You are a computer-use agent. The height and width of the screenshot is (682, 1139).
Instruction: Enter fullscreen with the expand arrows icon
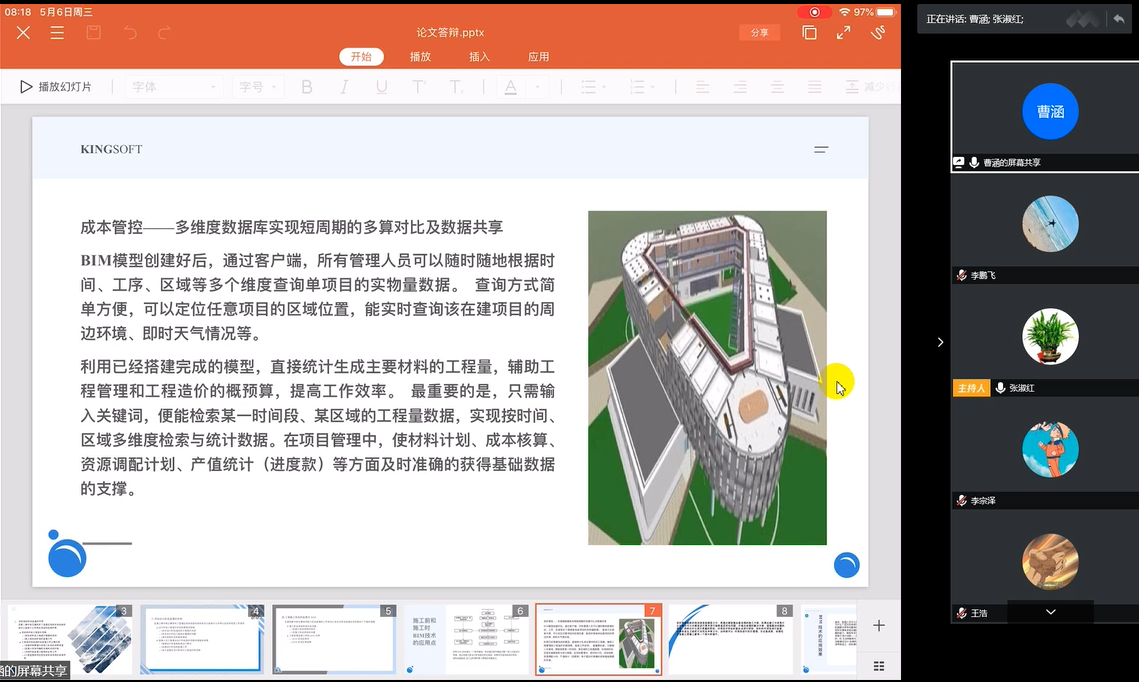coord(843,33)
